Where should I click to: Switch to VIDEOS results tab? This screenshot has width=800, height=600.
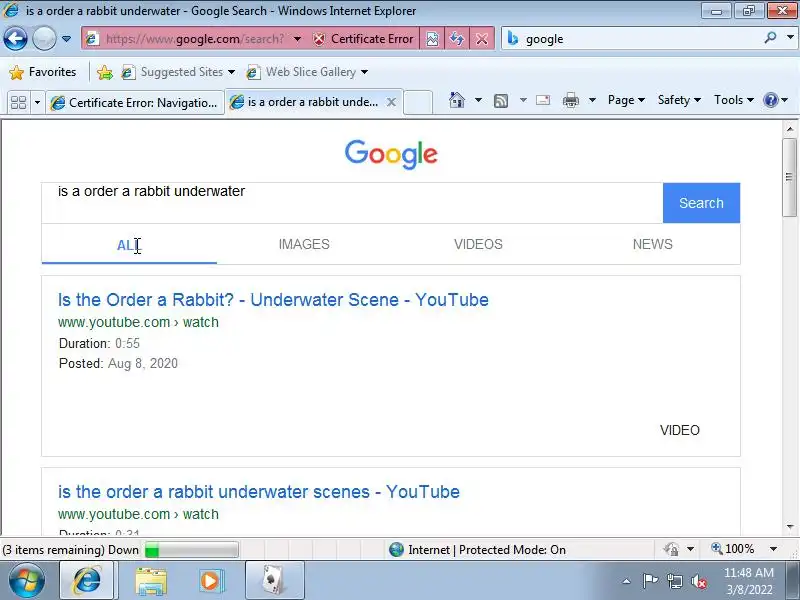[x=478, y=244]
